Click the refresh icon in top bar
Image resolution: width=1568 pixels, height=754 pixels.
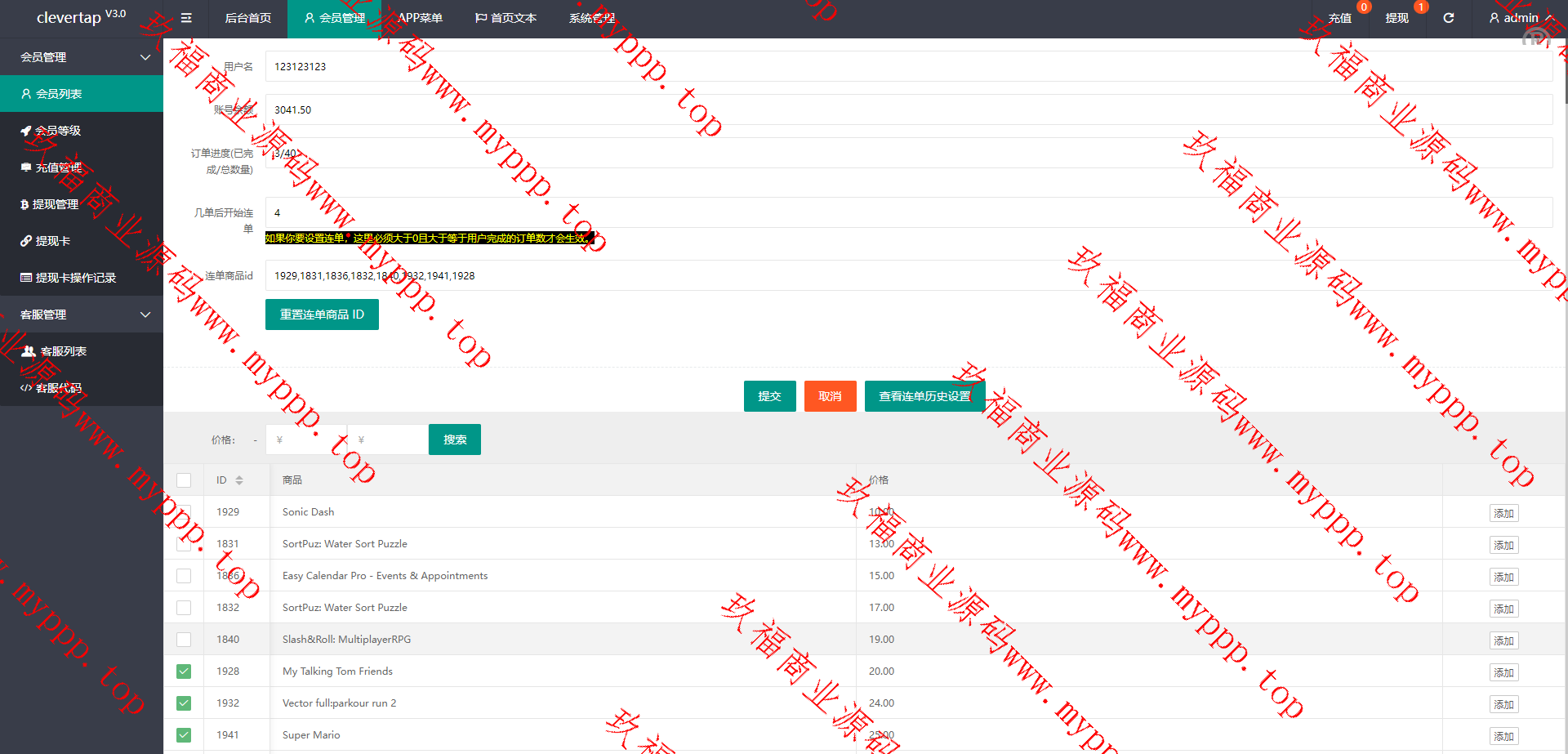1448,18
